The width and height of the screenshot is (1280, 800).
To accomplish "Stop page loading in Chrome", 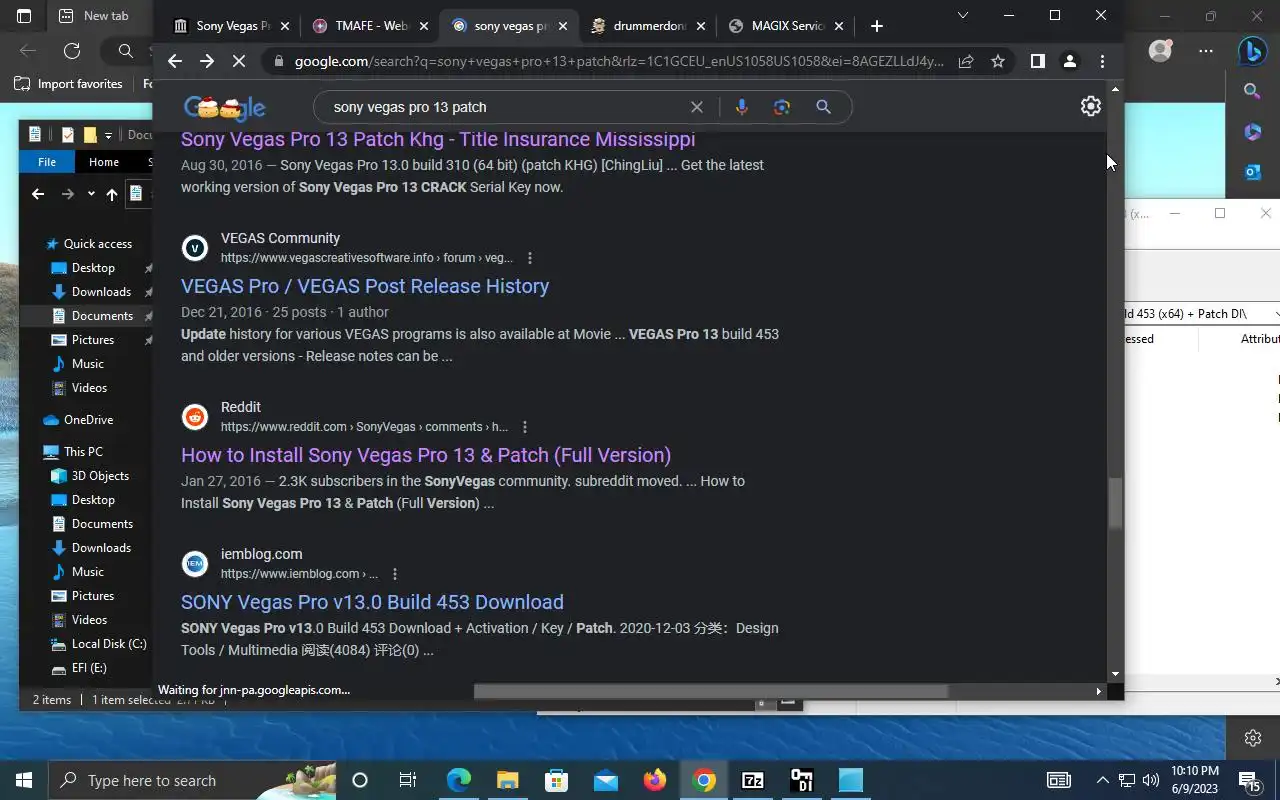I will click(239, 61).
